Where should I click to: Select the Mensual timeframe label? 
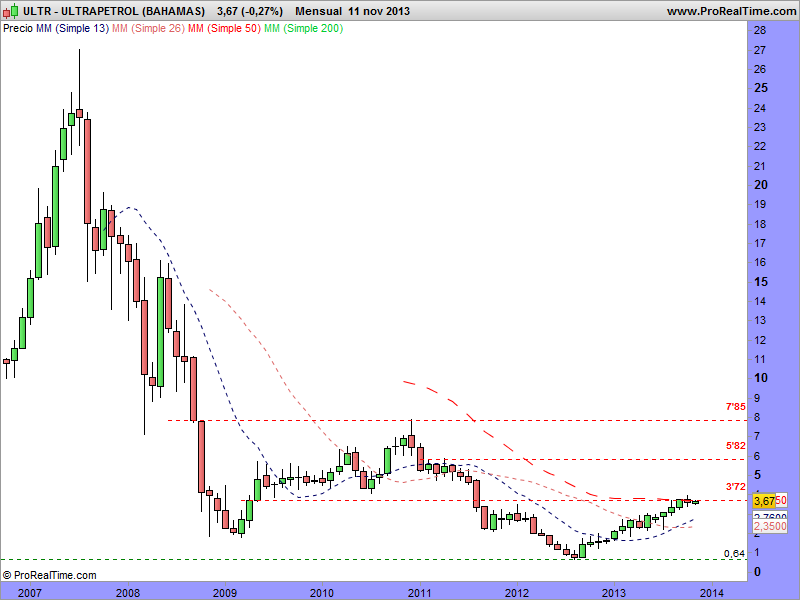318,11
